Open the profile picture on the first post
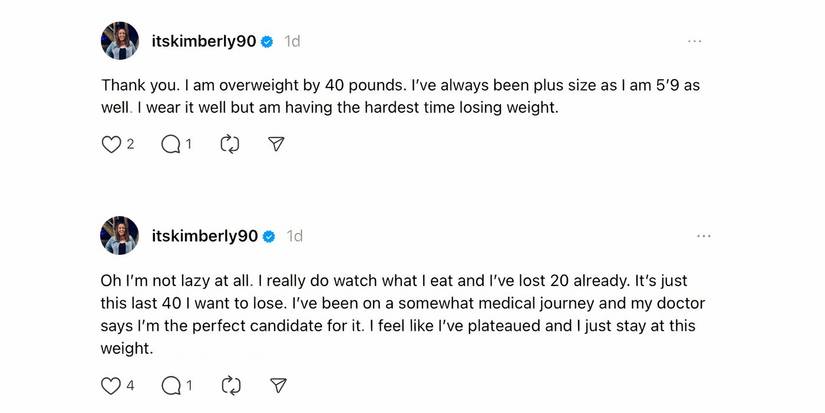Image resolution: width=825 pixels, height=413 pixels. pos(119,41)
